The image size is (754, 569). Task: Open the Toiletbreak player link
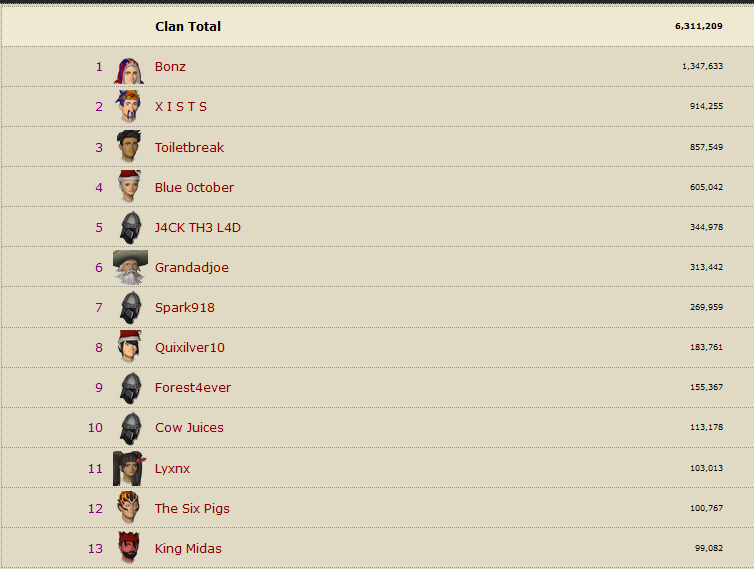click(x=189, y=147)
